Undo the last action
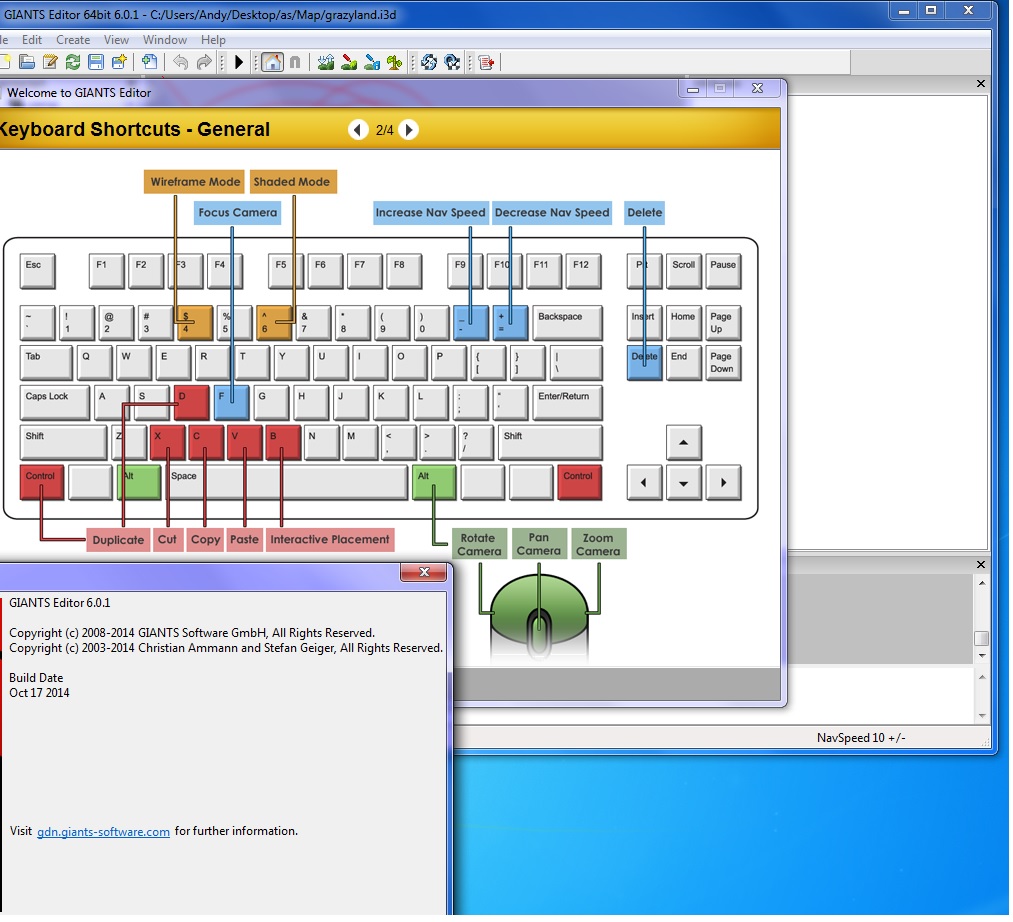 tap(181, 62)
